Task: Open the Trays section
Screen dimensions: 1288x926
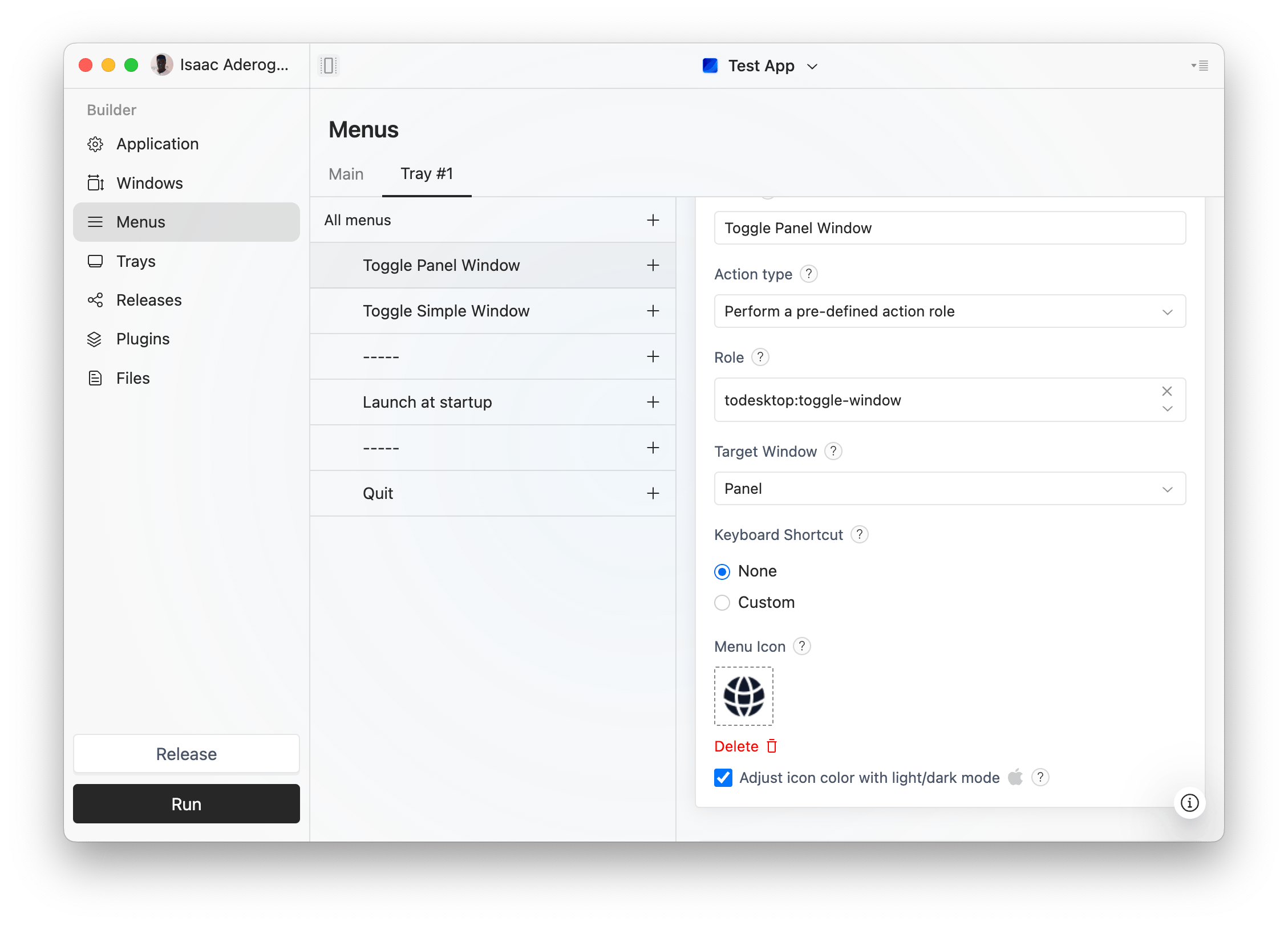Action: coord(136,261)
